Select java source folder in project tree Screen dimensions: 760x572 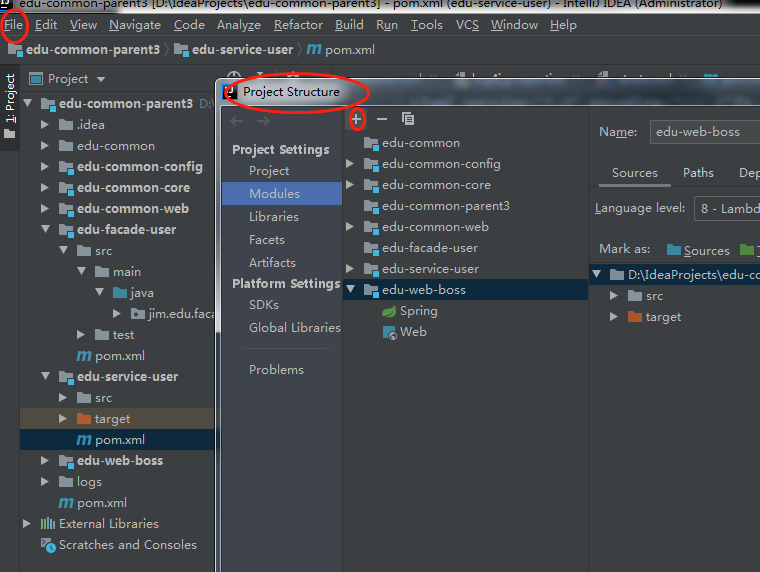click(x=133, y=293)
